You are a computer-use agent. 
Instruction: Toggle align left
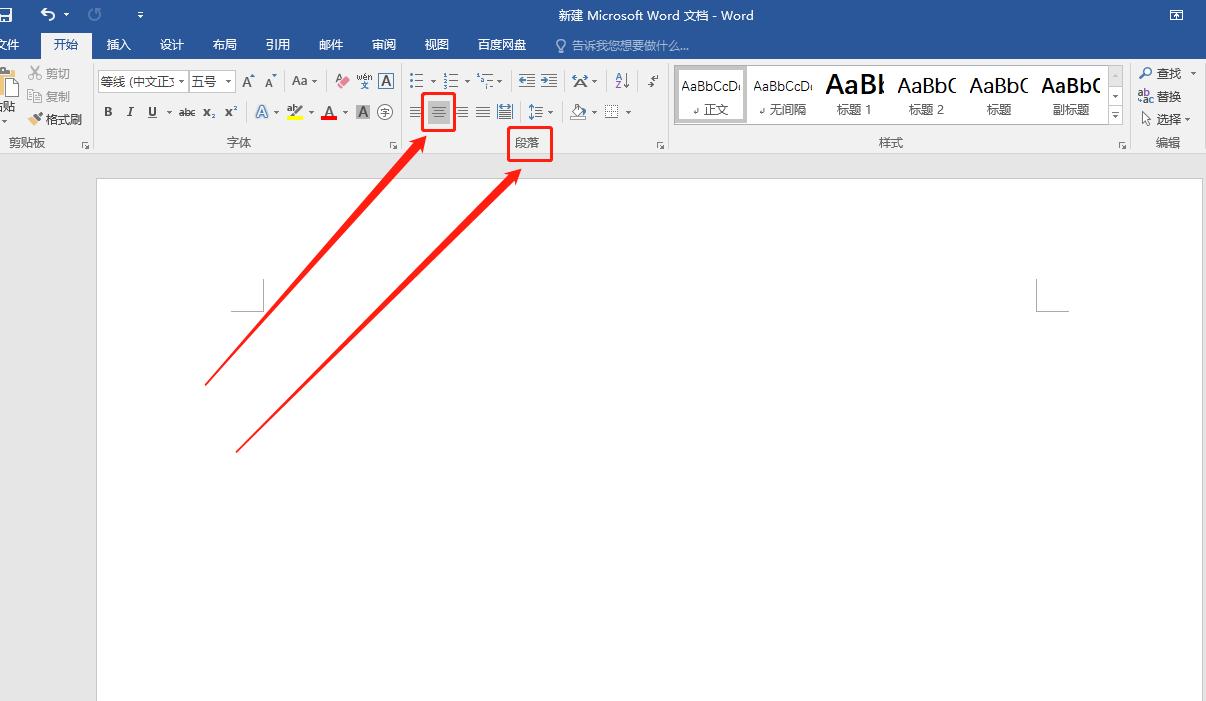tap(416, 112)
